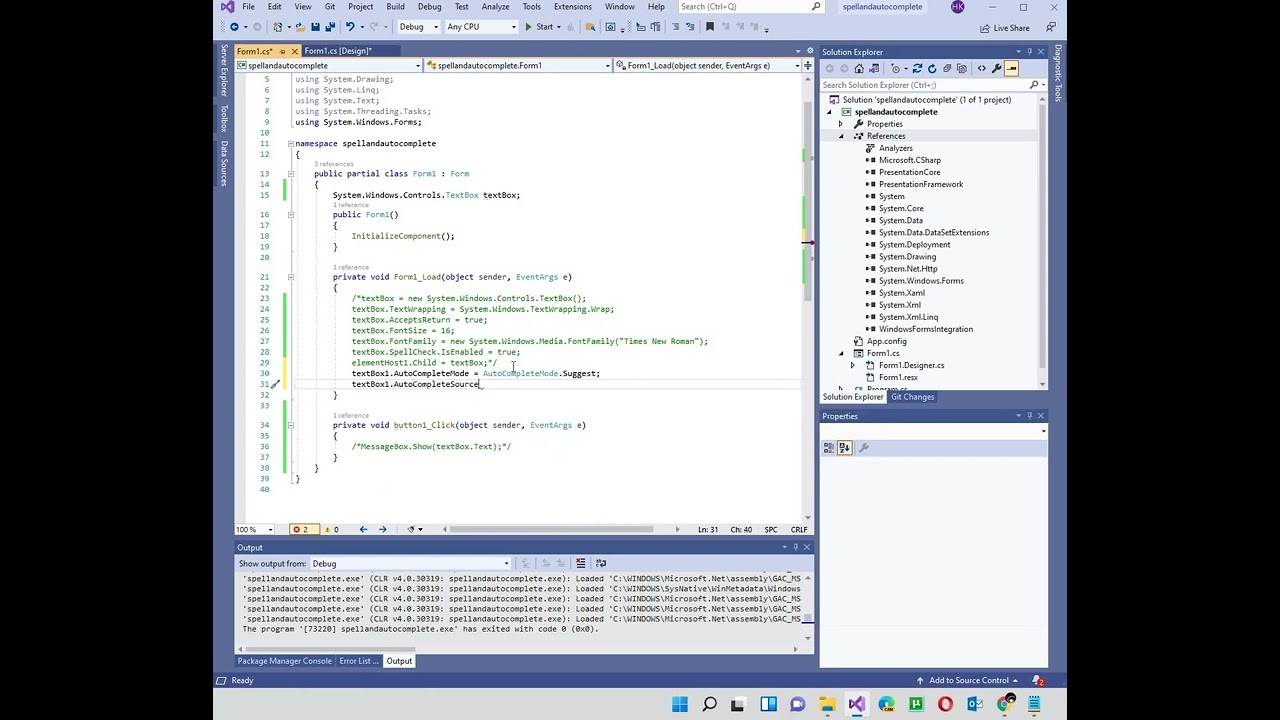Click the Live Share button
This screenshot has width=1280, height=720.
click(1005, 28)
